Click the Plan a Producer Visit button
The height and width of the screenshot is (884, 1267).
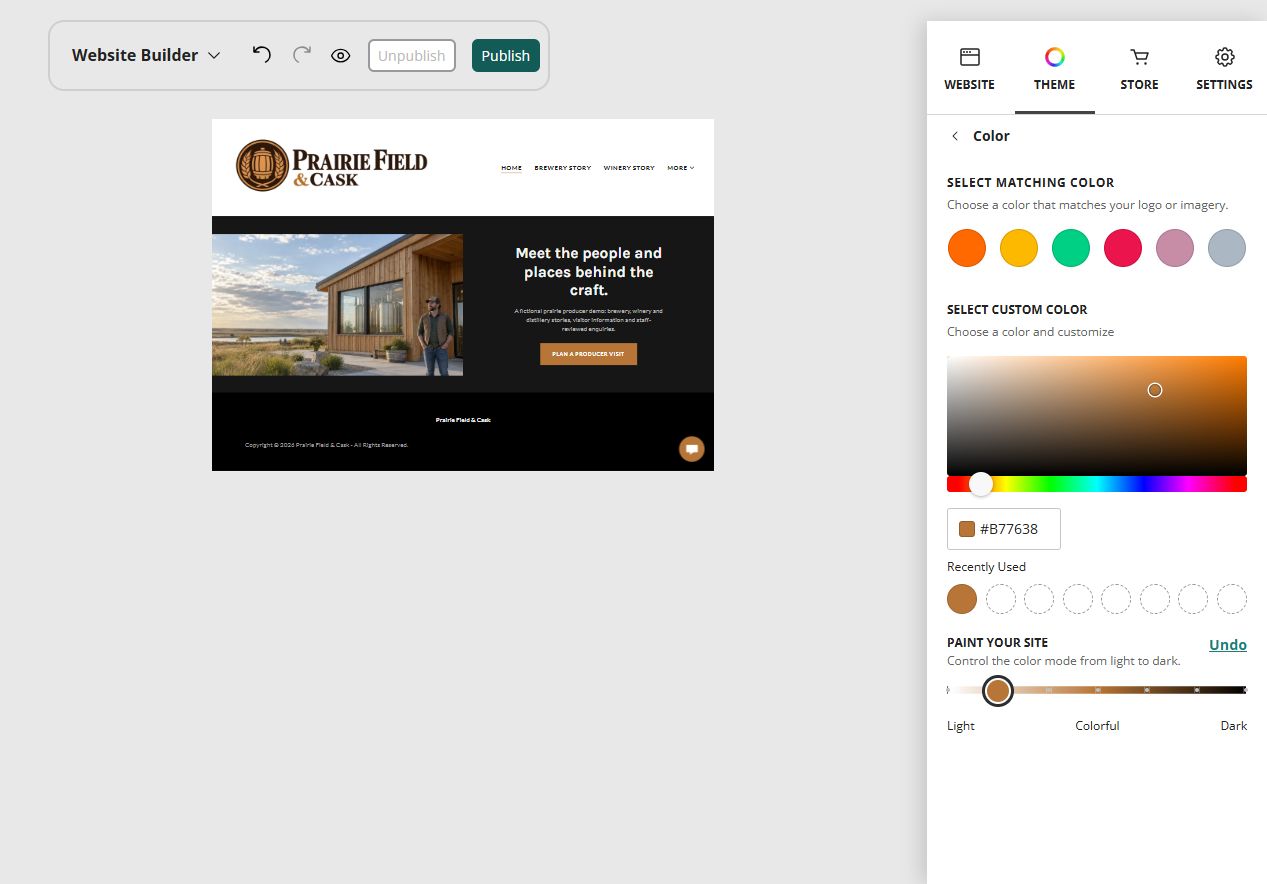[588, 354]
